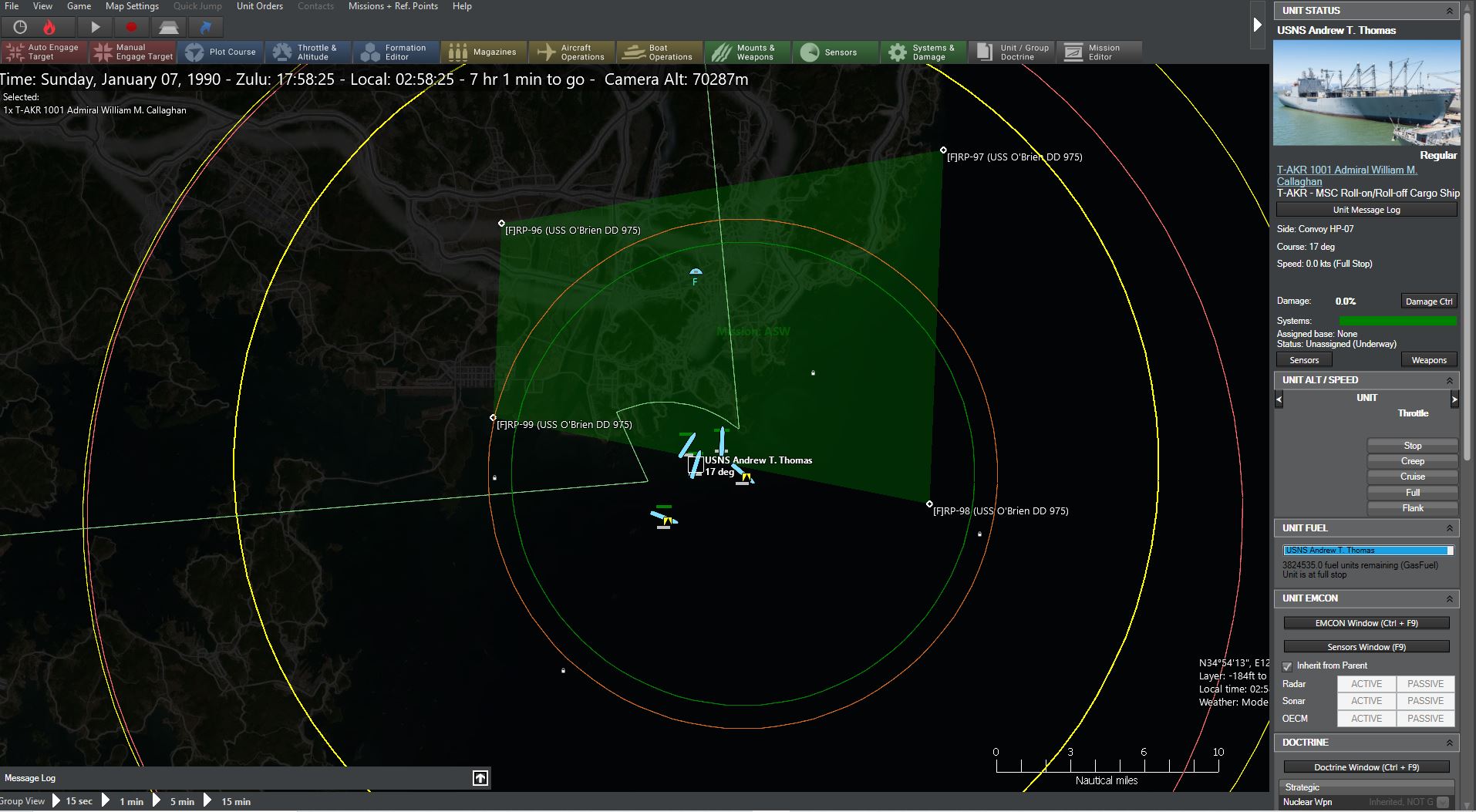Open T-AKR 1001 Admiral William M. Callaghan link

(1346, 176)
